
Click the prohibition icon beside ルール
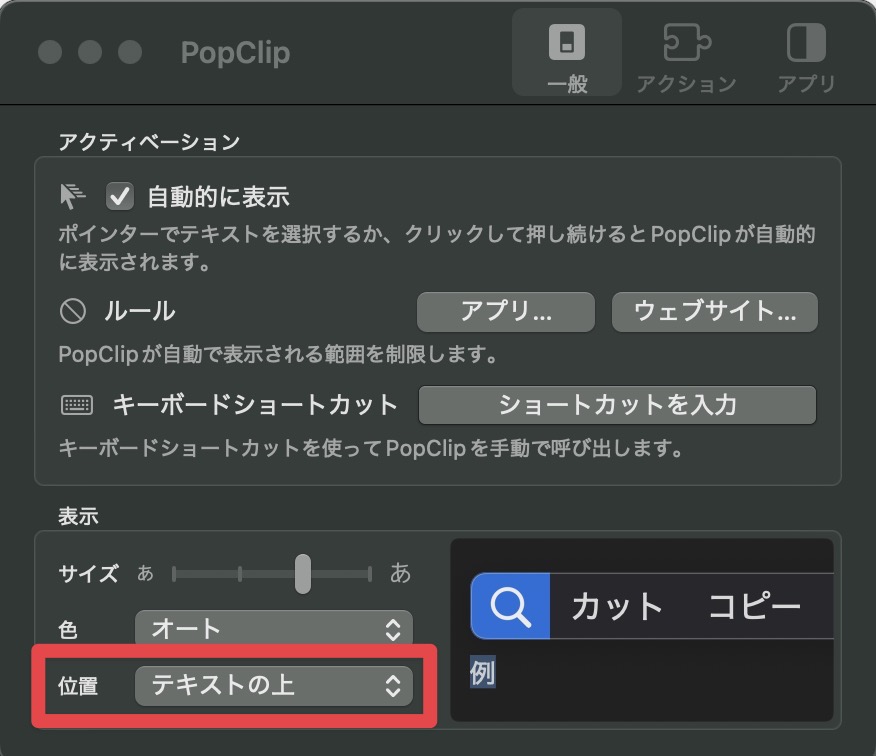tap(73, 312)
